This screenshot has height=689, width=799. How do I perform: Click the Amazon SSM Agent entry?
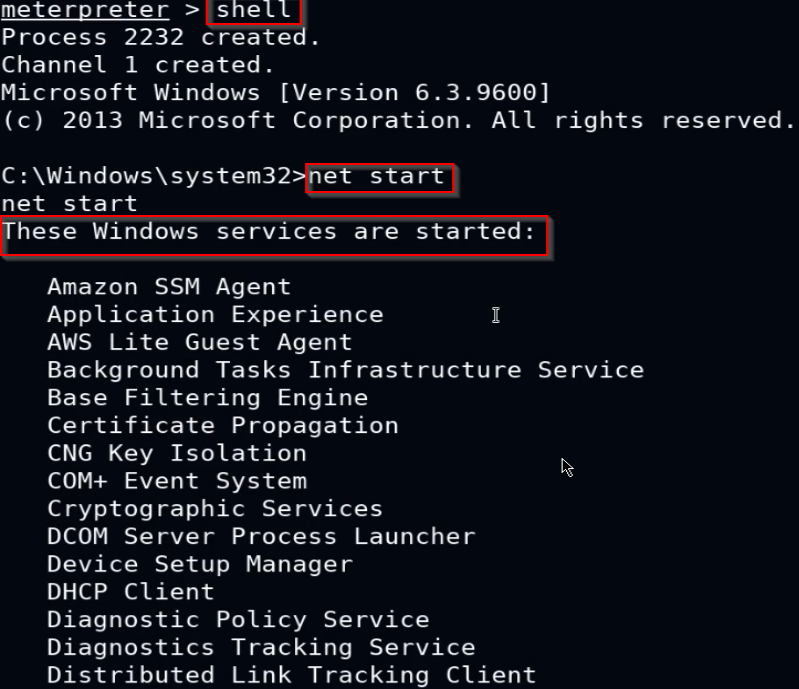pos(169,287)
